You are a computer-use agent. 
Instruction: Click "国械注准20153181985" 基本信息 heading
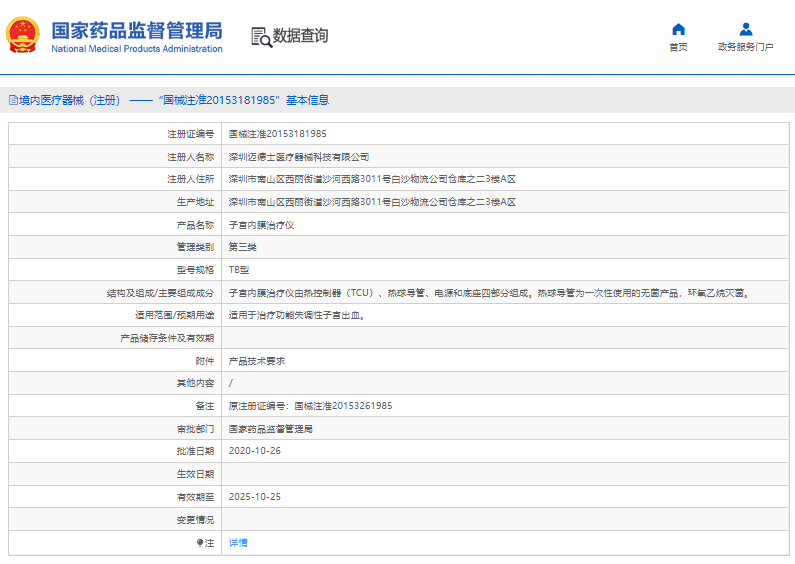click(244, 100)
